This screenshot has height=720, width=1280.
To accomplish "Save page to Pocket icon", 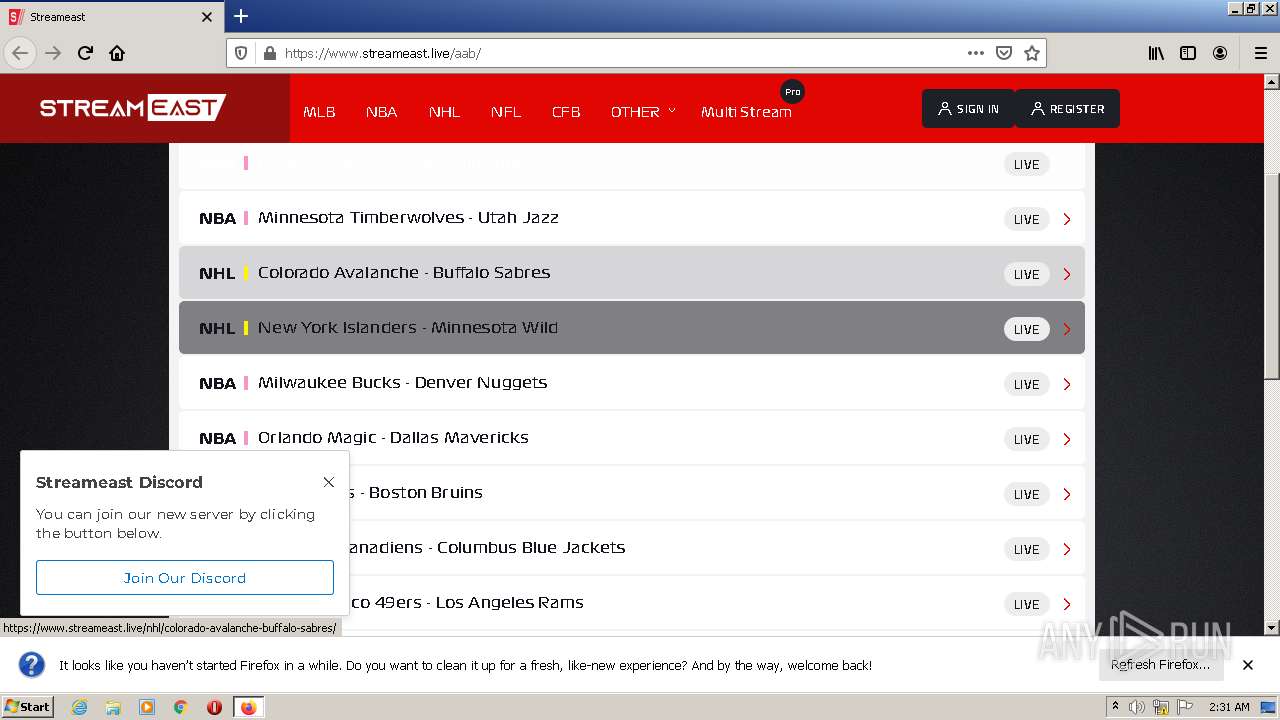I will [1004, 53].
